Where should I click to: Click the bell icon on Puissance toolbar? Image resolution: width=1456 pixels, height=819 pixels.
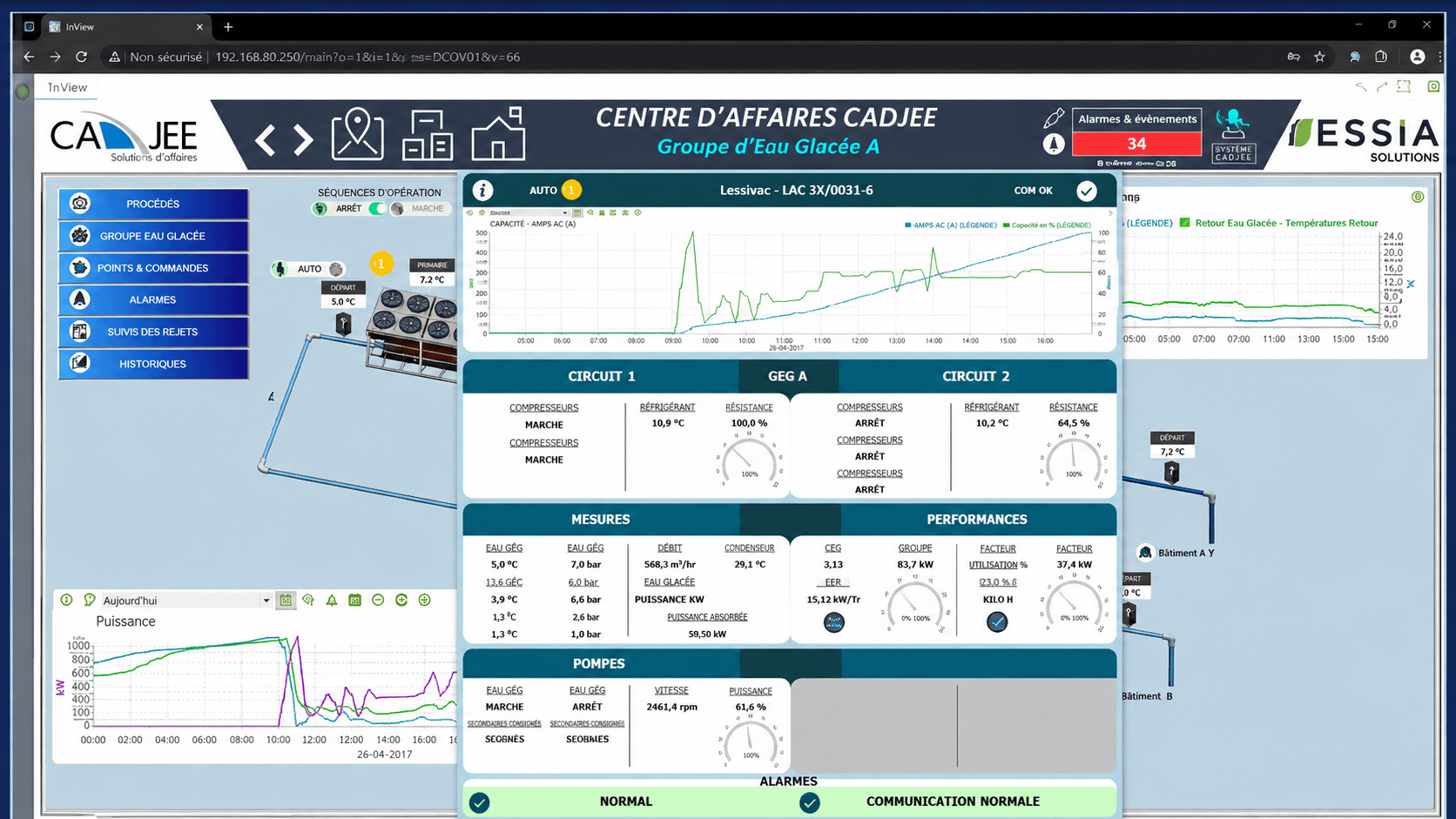pos(332,600)
